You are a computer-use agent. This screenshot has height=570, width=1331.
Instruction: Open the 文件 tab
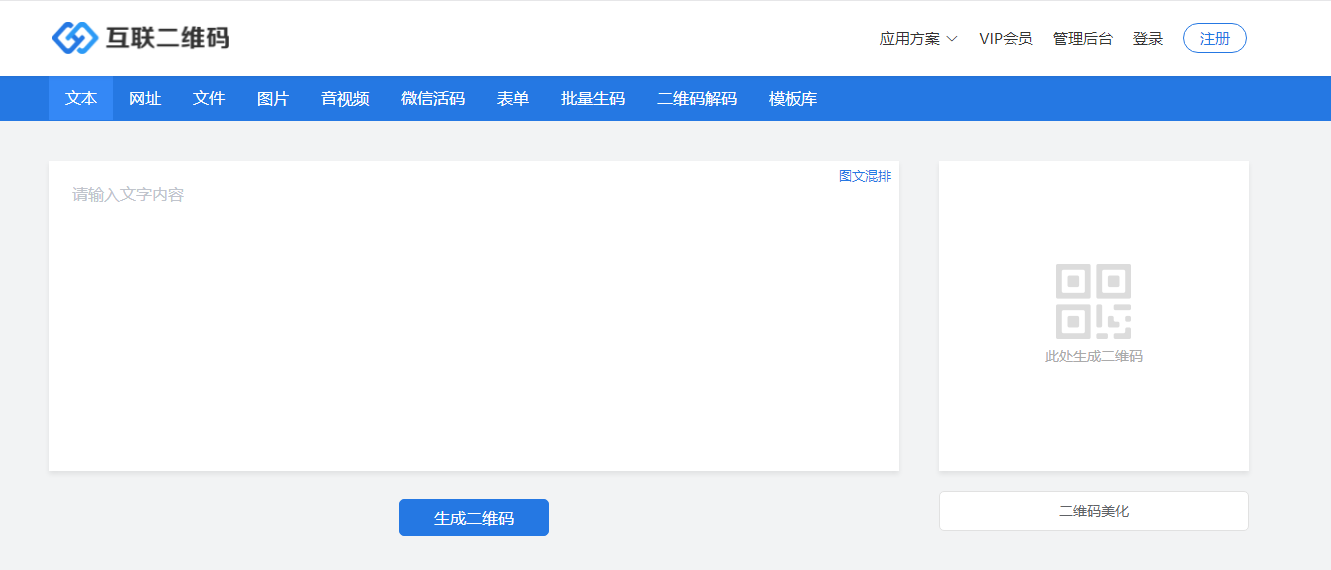coord(209,99)
